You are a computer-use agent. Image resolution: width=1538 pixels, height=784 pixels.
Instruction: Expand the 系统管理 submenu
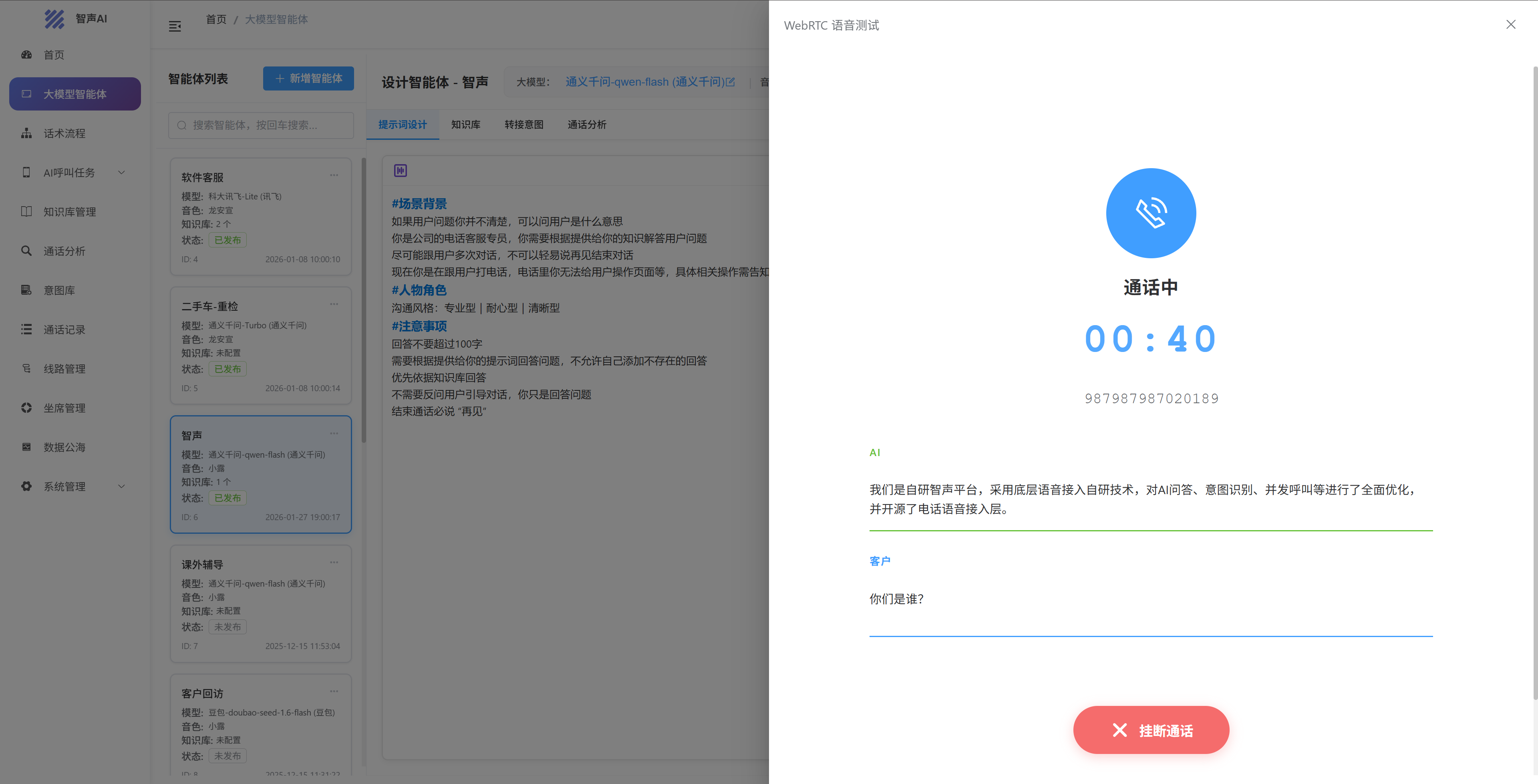[121, 486]
